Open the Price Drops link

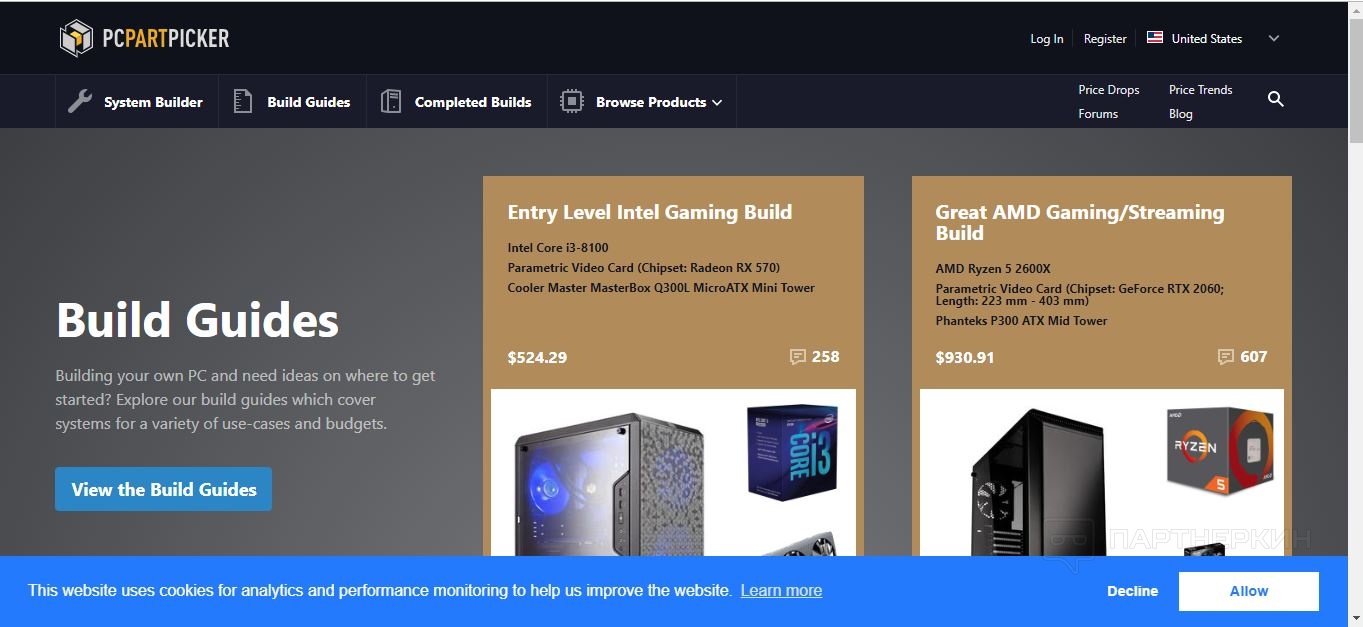[1109, 90]
